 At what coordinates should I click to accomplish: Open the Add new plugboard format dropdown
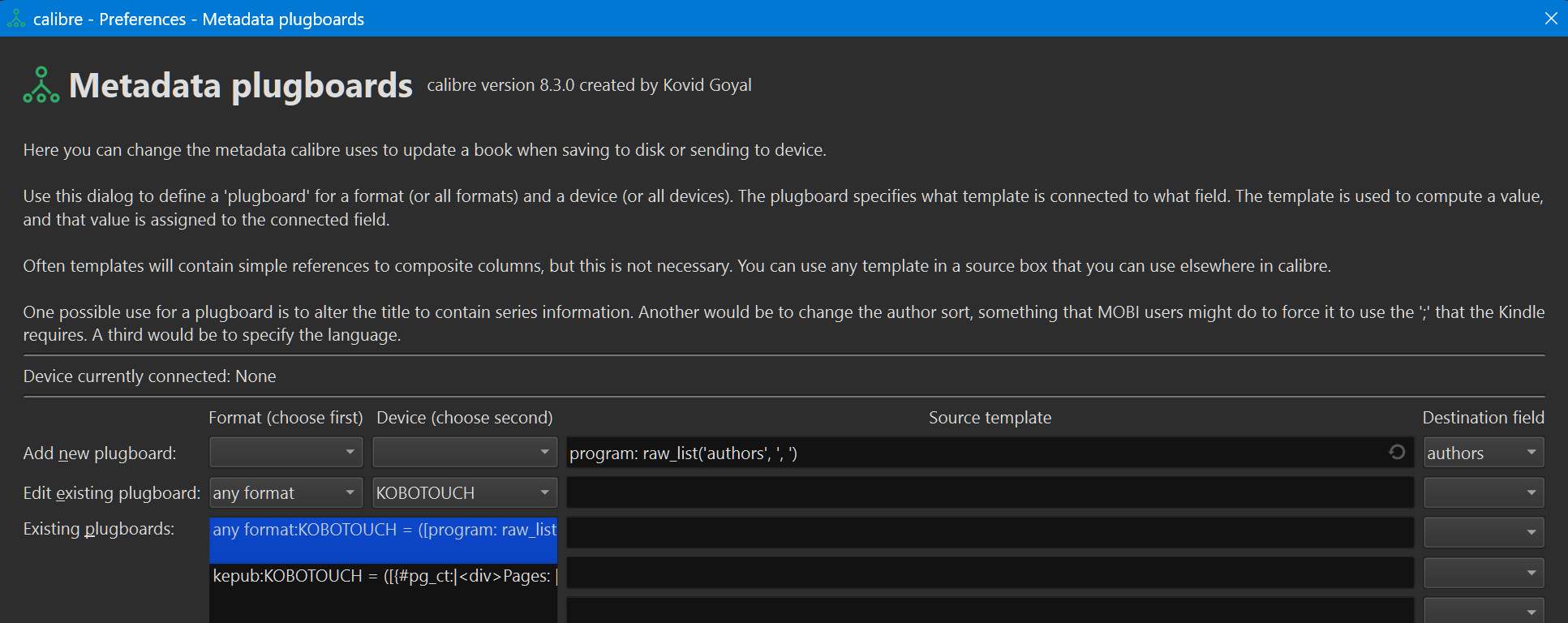coord(286,453)
